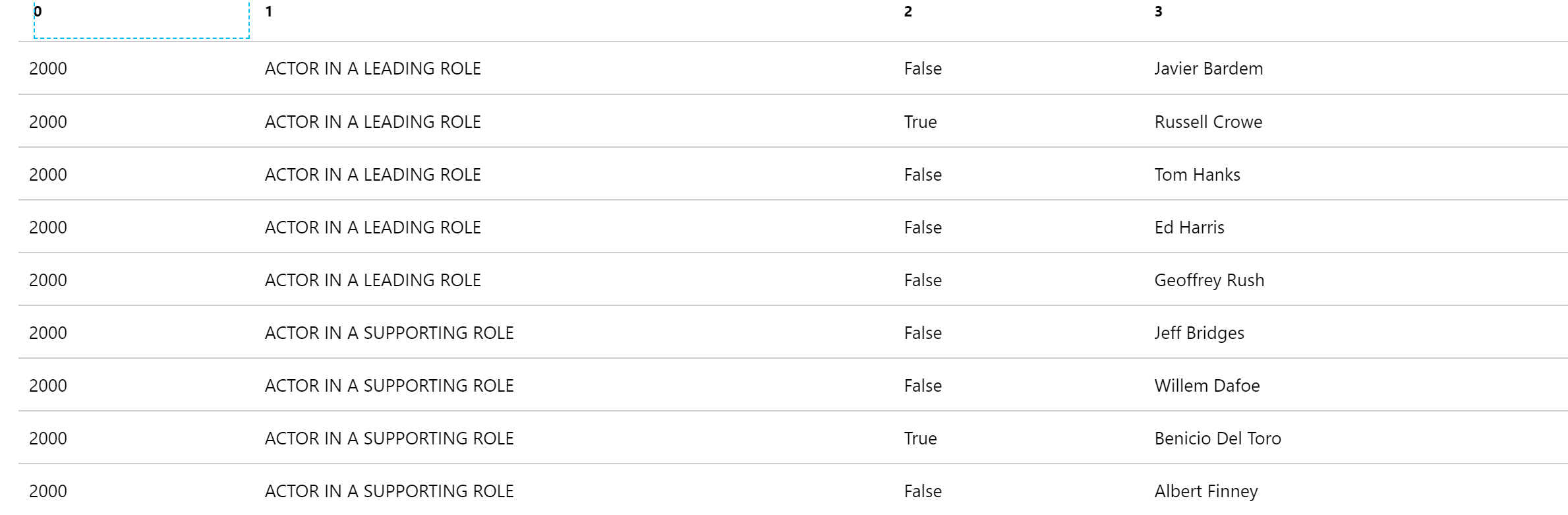The width and height of the screenshot is (1568, 515).
Task: Click False value in Tom Hanks's row
Action: pos(923,175)
